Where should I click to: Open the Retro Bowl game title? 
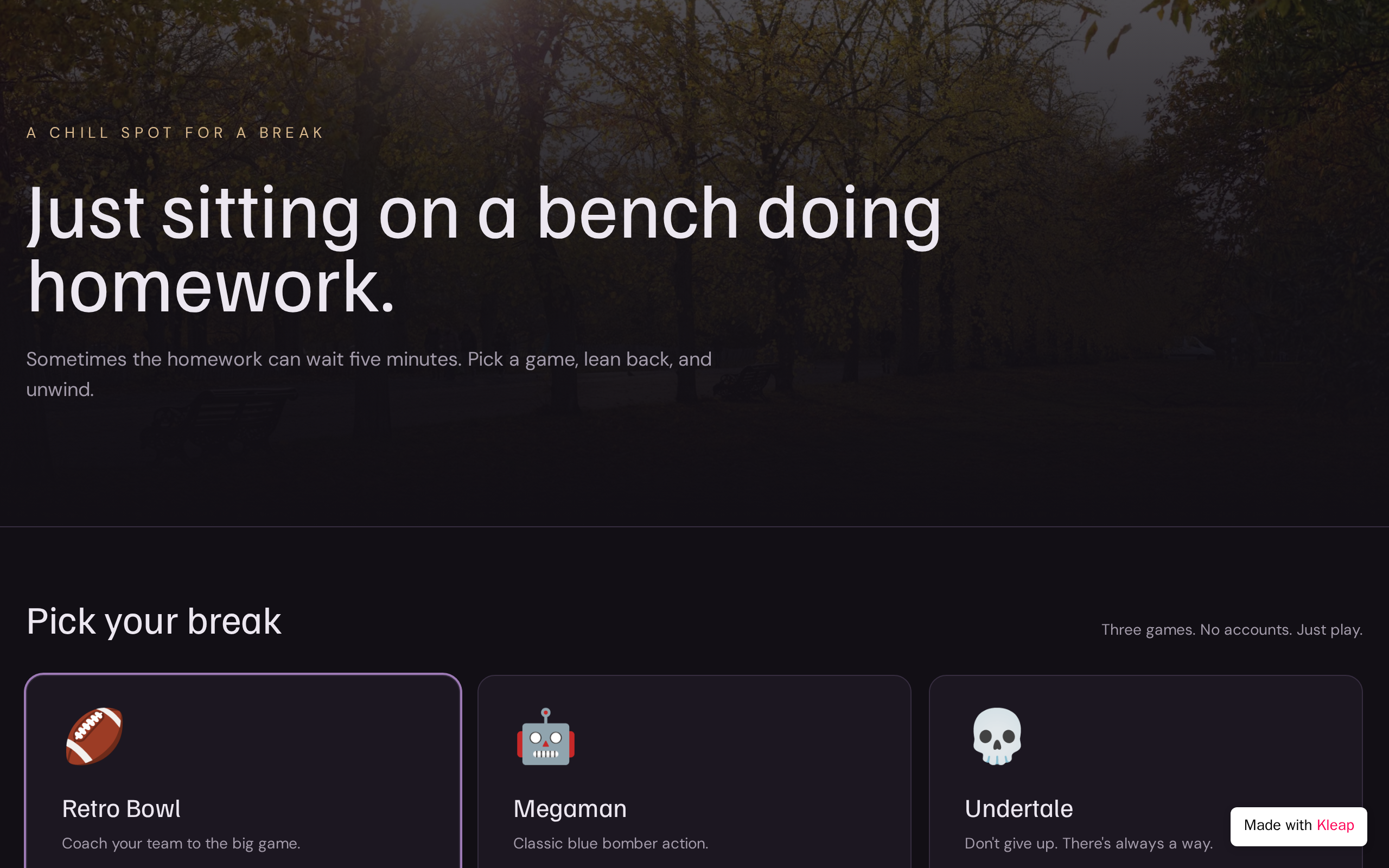[x=121, y=808]
